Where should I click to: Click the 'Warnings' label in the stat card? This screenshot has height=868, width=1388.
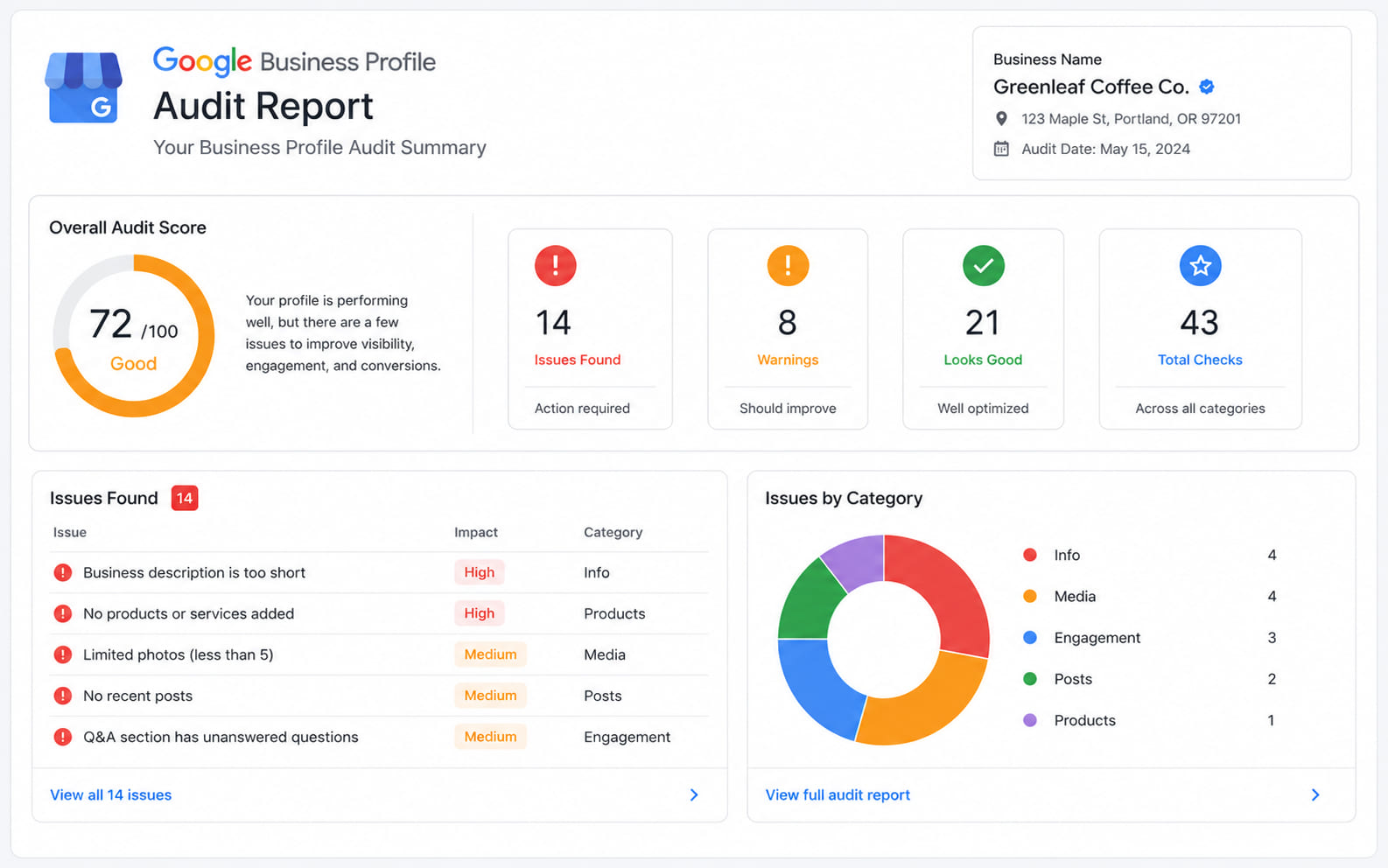788,360
